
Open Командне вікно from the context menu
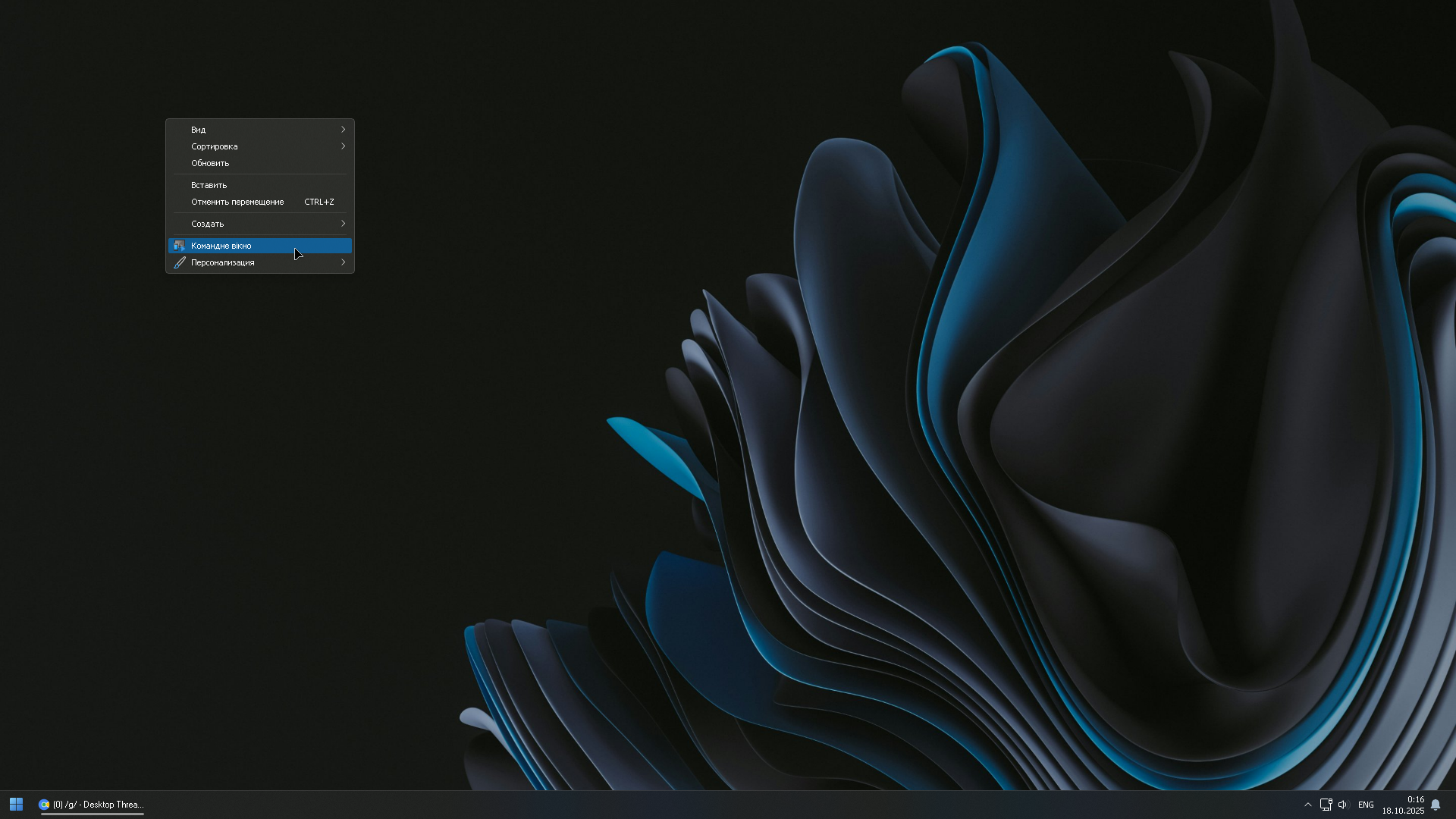click(221, 246)
